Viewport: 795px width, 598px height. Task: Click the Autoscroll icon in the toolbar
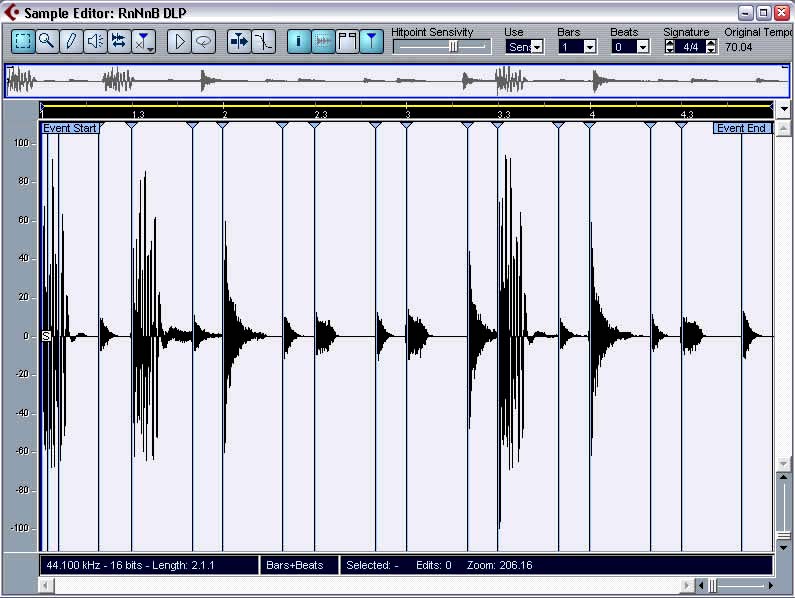[240, 41]
